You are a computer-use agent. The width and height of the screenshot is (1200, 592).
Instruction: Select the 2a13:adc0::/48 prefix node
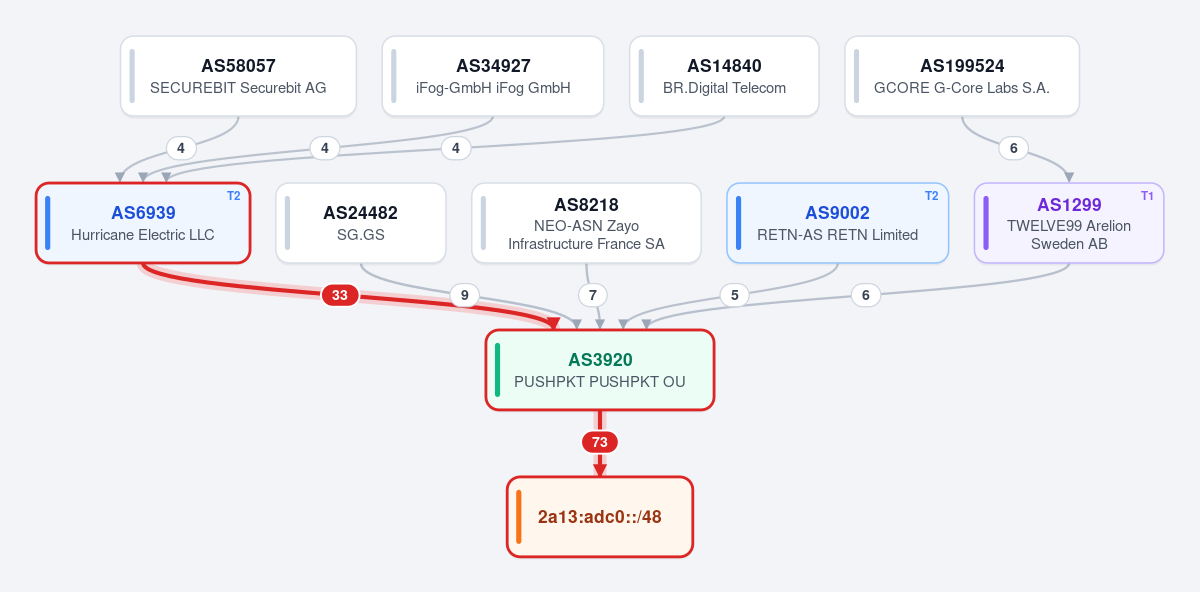600,517
